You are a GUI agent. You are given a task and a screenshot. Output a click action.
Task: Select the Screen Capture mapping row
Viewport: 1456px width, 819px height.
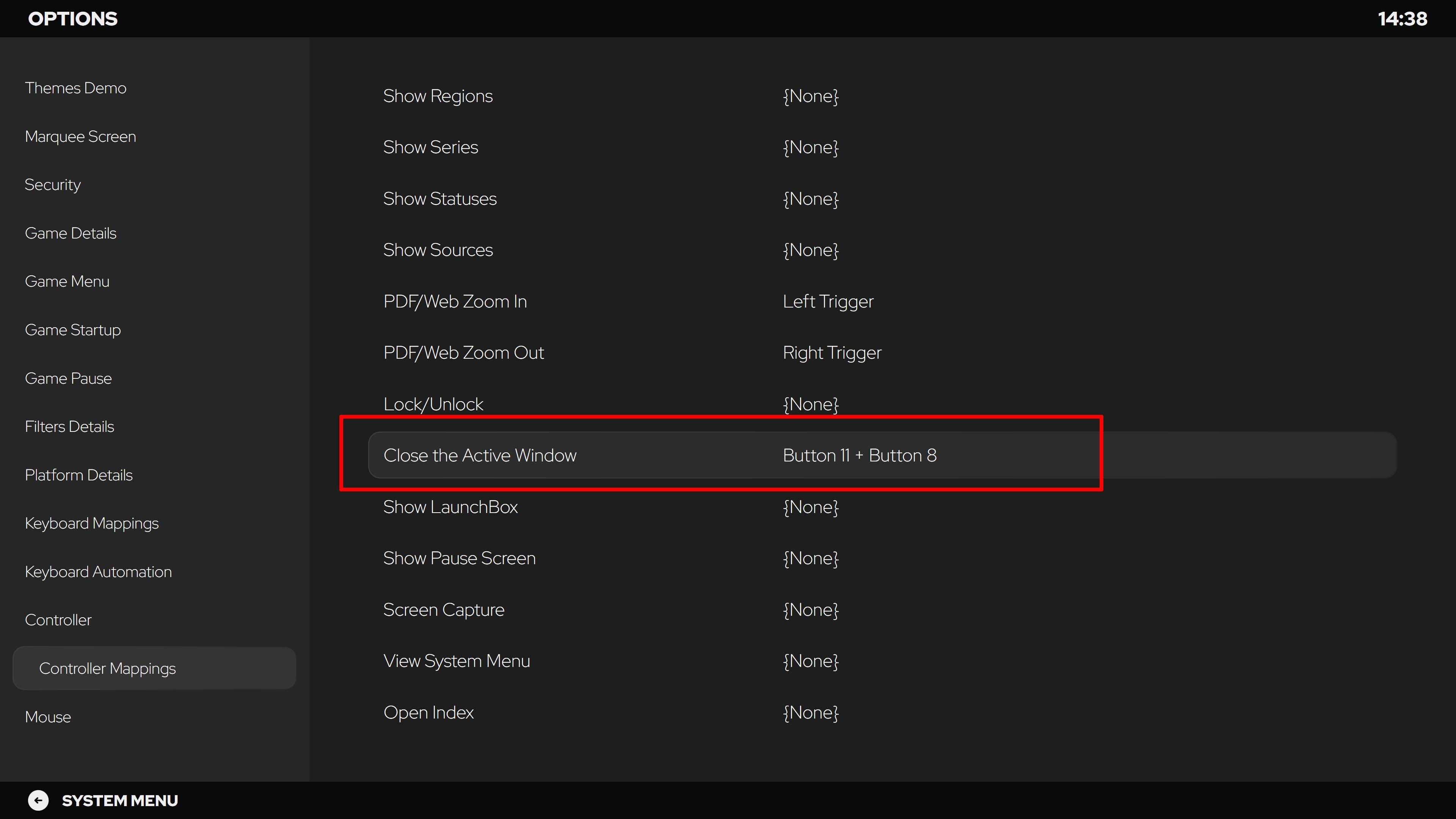(x=882, y=610)
